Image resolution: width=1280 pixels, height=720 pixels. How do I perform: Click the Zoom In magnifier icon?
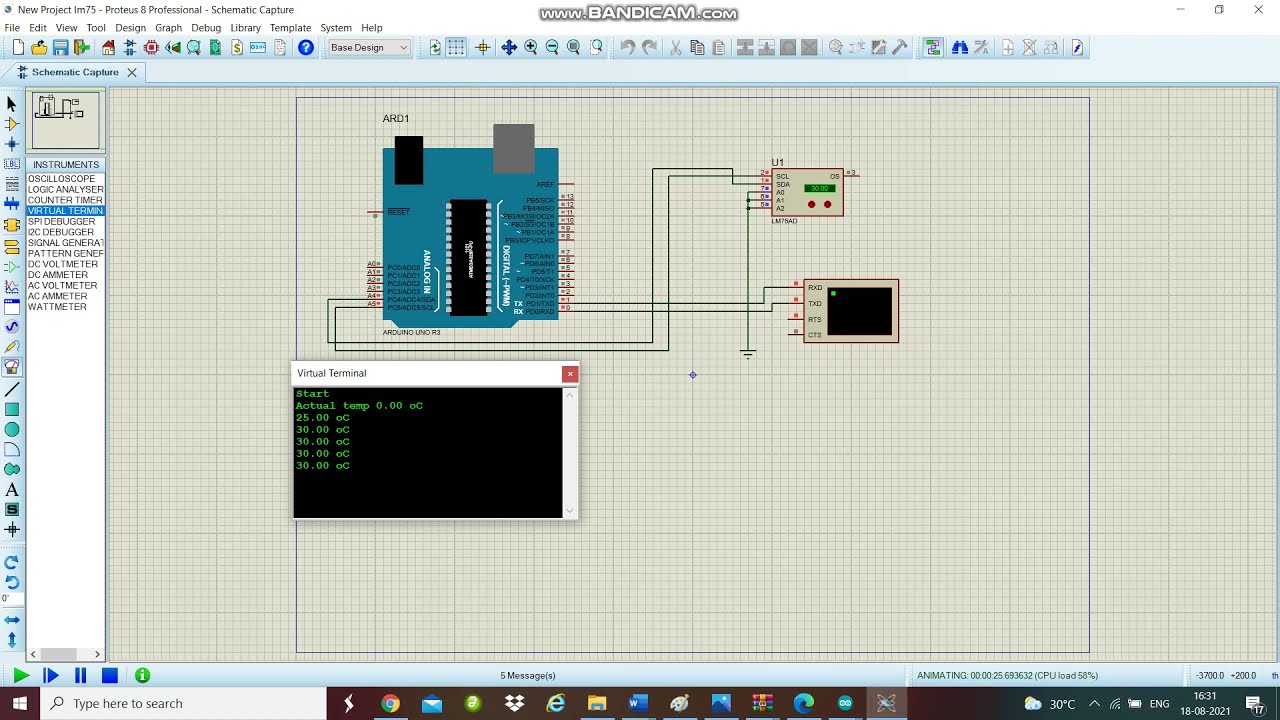point(531,48)
